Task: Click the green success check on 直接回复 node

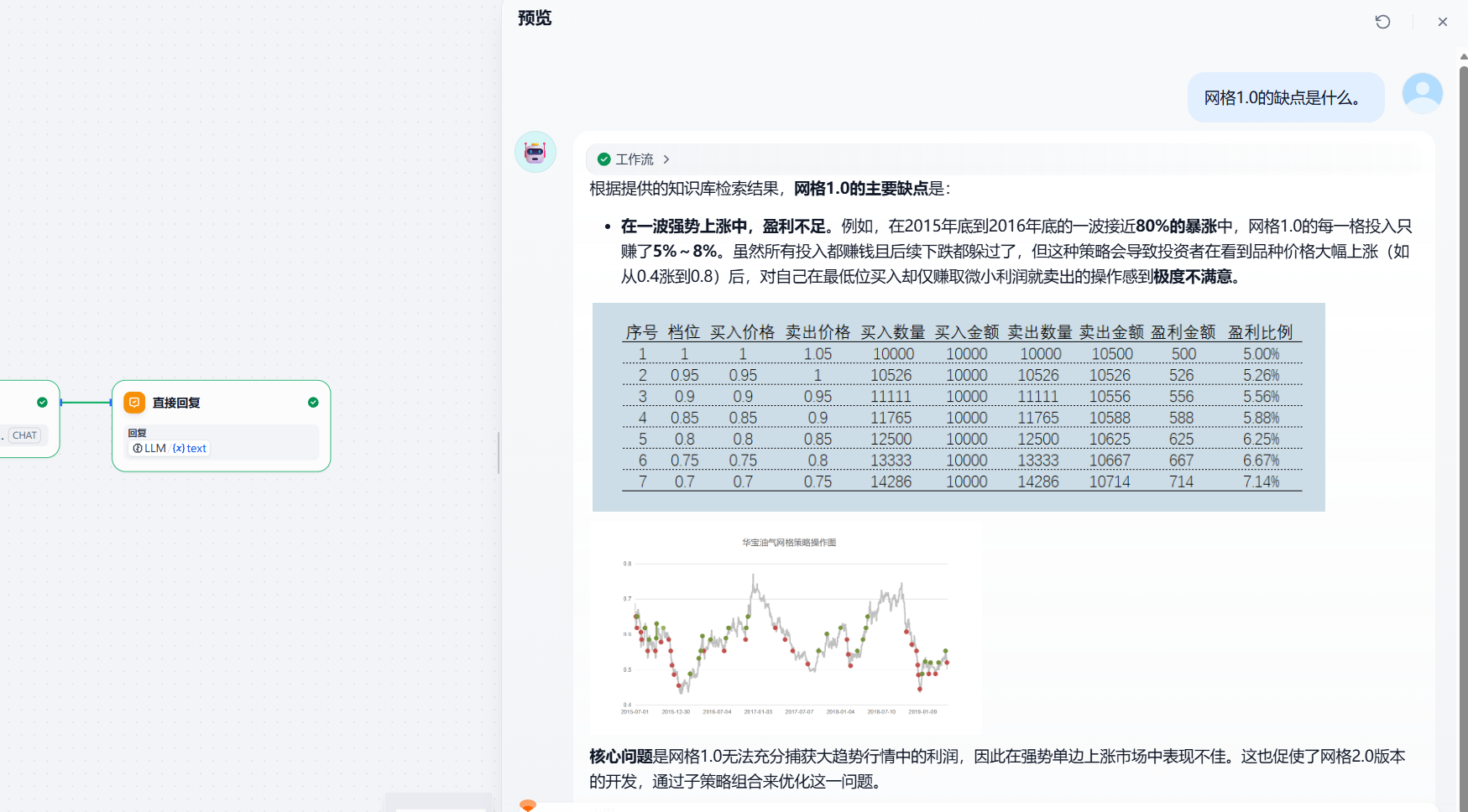Action: (313, 403)
